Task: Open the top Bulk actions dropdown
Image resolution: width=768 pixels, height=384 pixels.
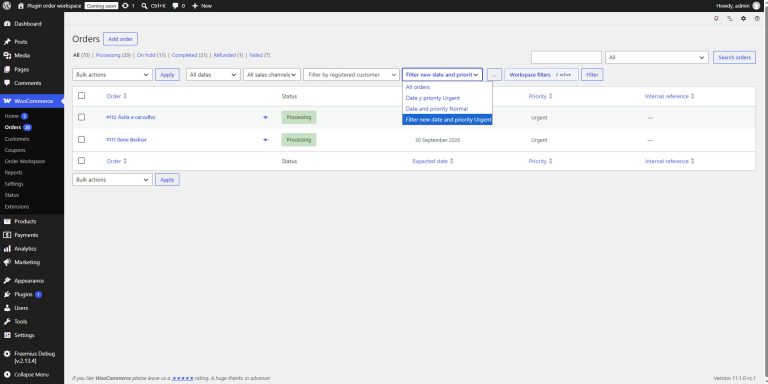Action: pyautogui.click(x=113, y=74)
